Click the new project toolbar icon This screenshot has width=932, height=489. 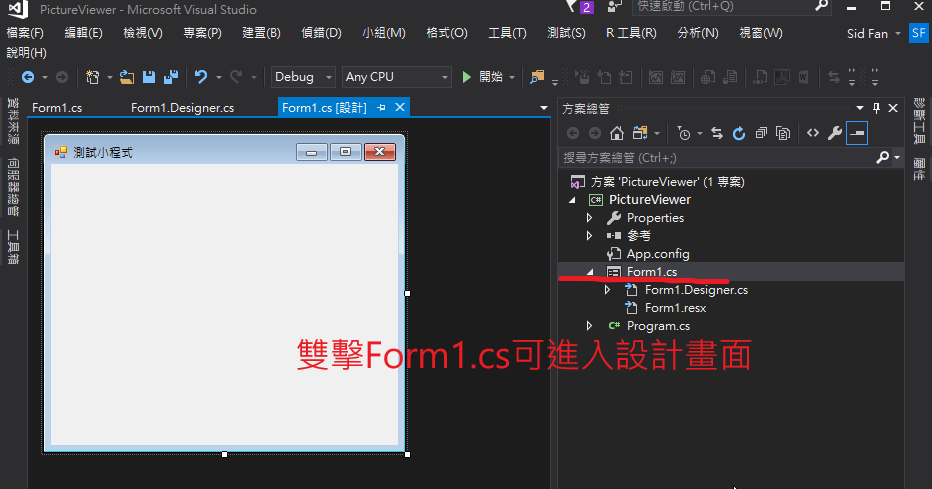tap(92, 77)
